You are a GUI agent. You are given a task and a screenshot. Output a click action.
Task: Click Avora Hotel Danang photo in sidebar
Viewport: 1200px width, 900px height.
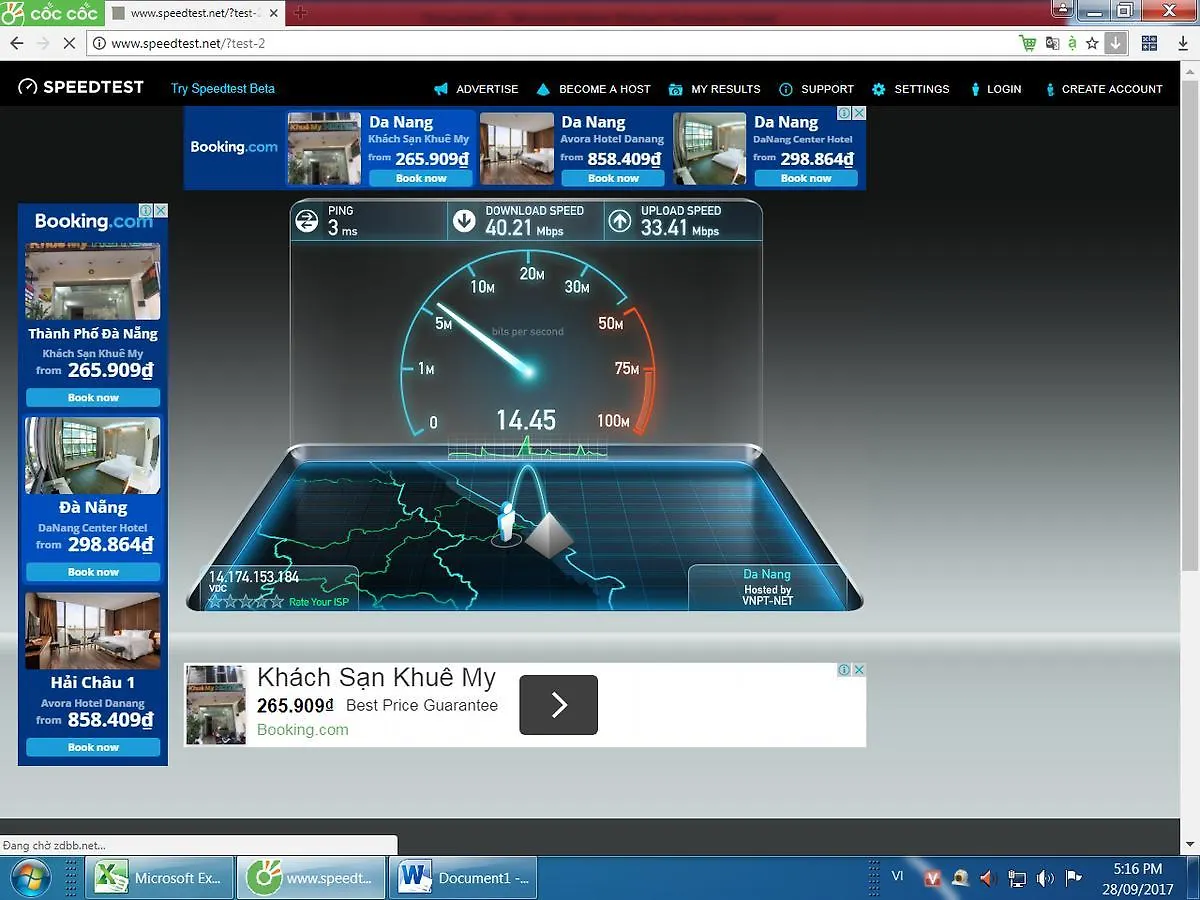point(92,630)
